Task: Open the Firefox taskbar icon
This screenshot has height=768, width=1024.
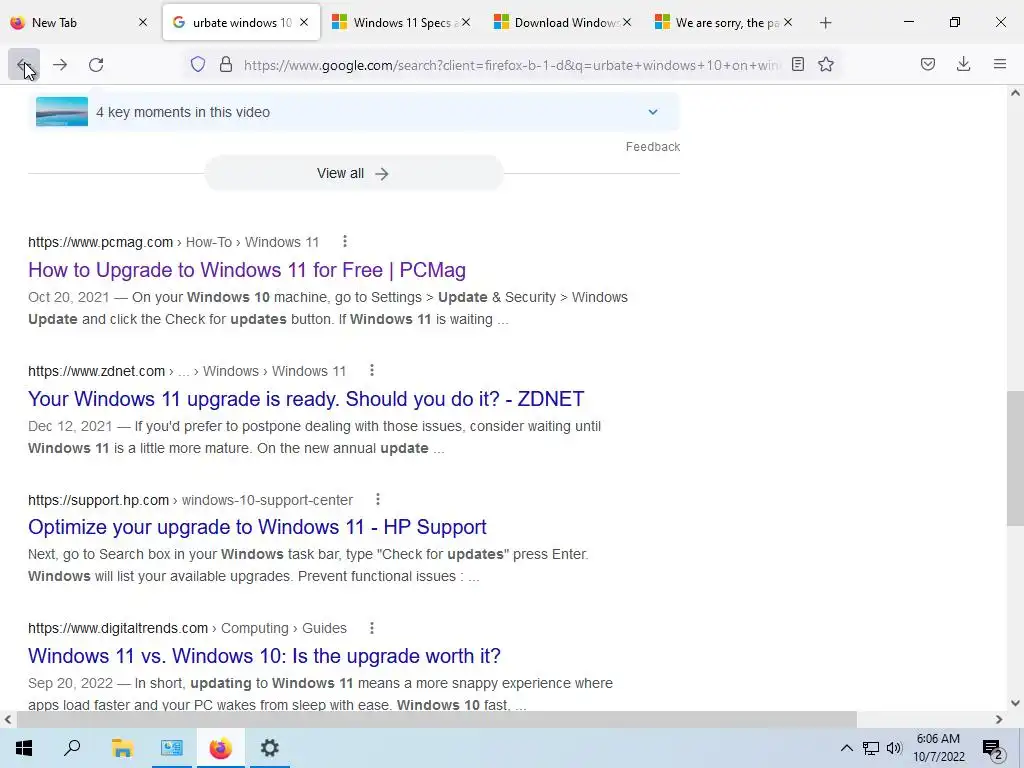Action: 221,748
